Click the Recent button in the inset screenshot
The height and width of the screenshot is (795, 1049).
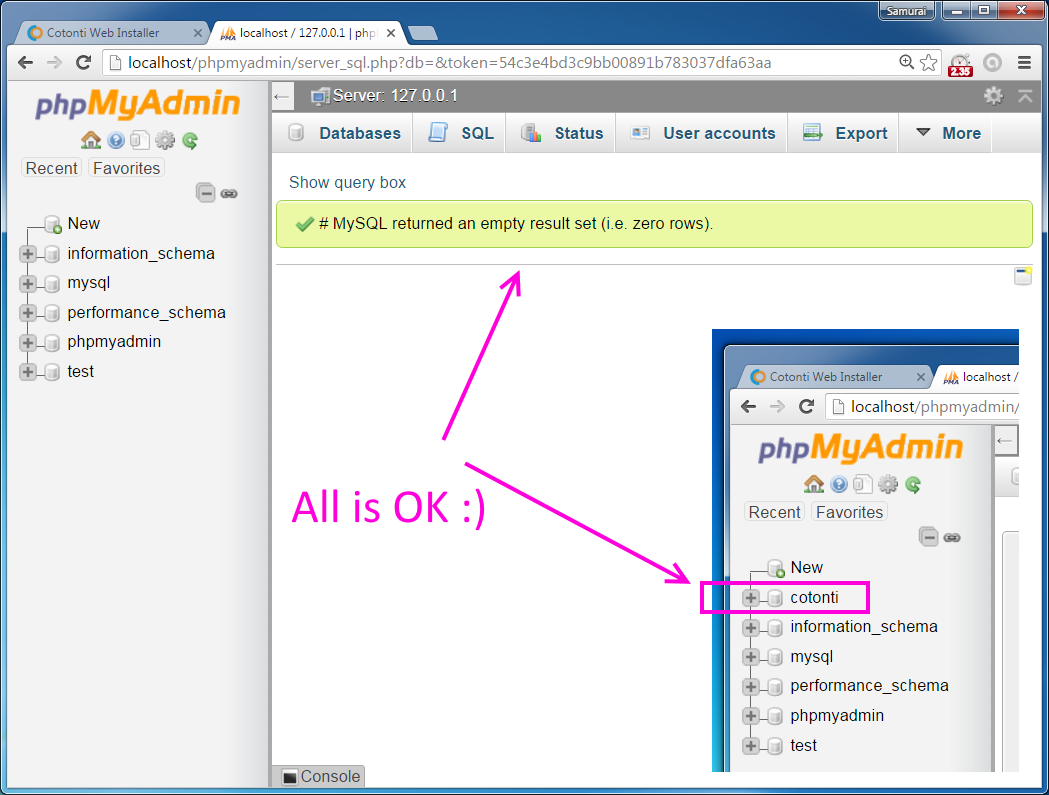point(774,512)
